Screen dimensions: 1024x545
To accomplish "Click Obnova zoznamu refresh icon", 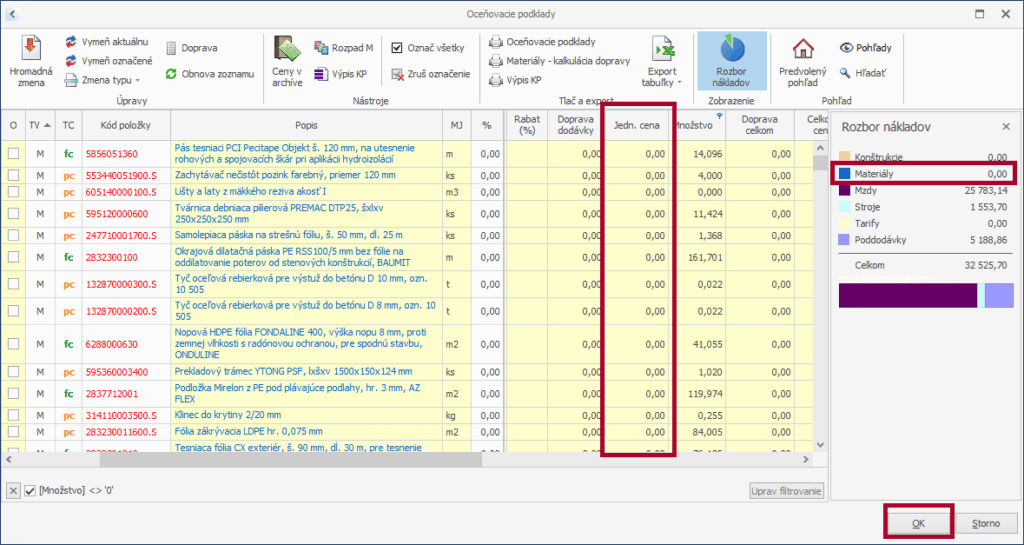I will pos(171,74).
